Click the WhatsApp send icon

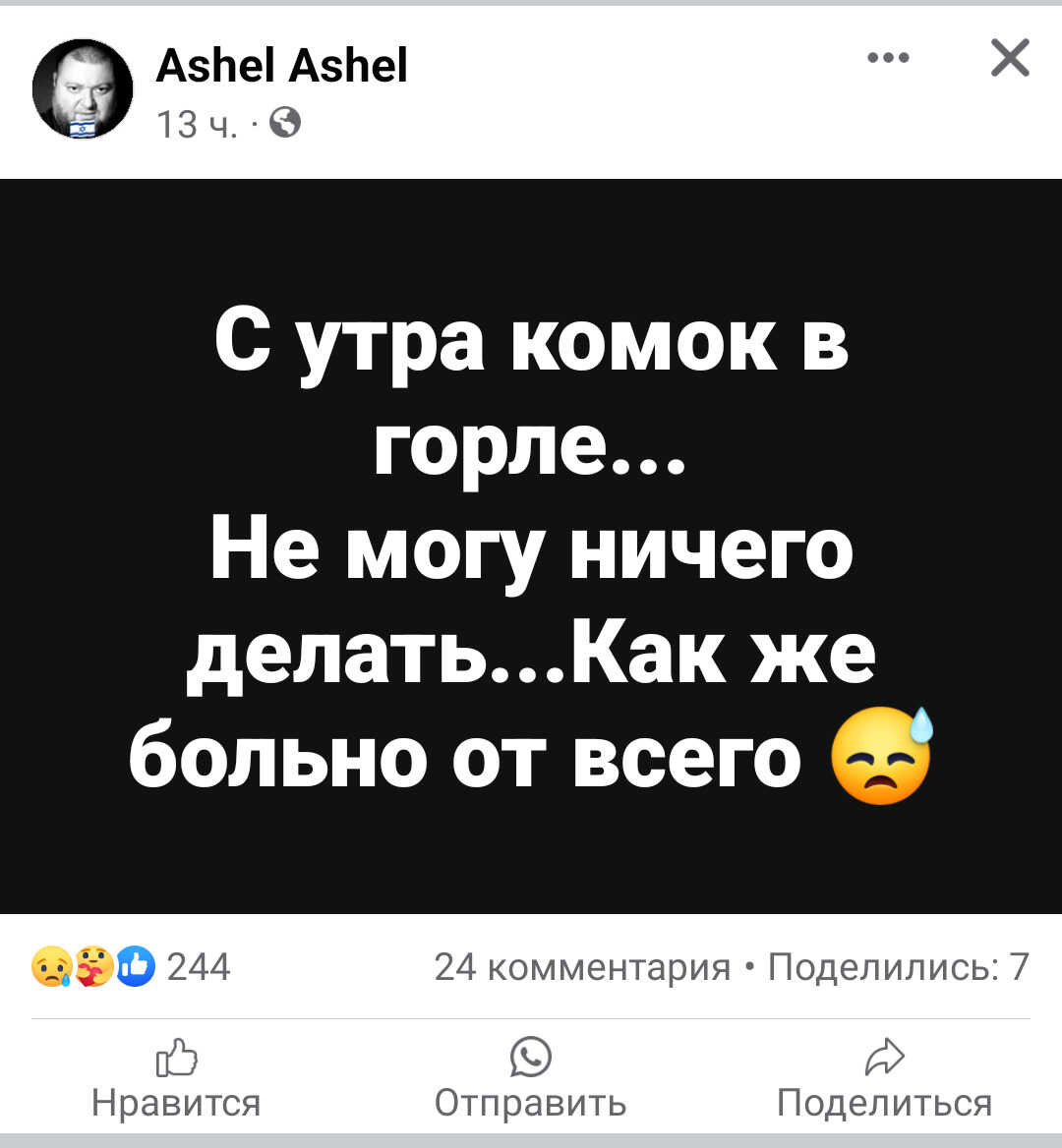[531, 1057]
